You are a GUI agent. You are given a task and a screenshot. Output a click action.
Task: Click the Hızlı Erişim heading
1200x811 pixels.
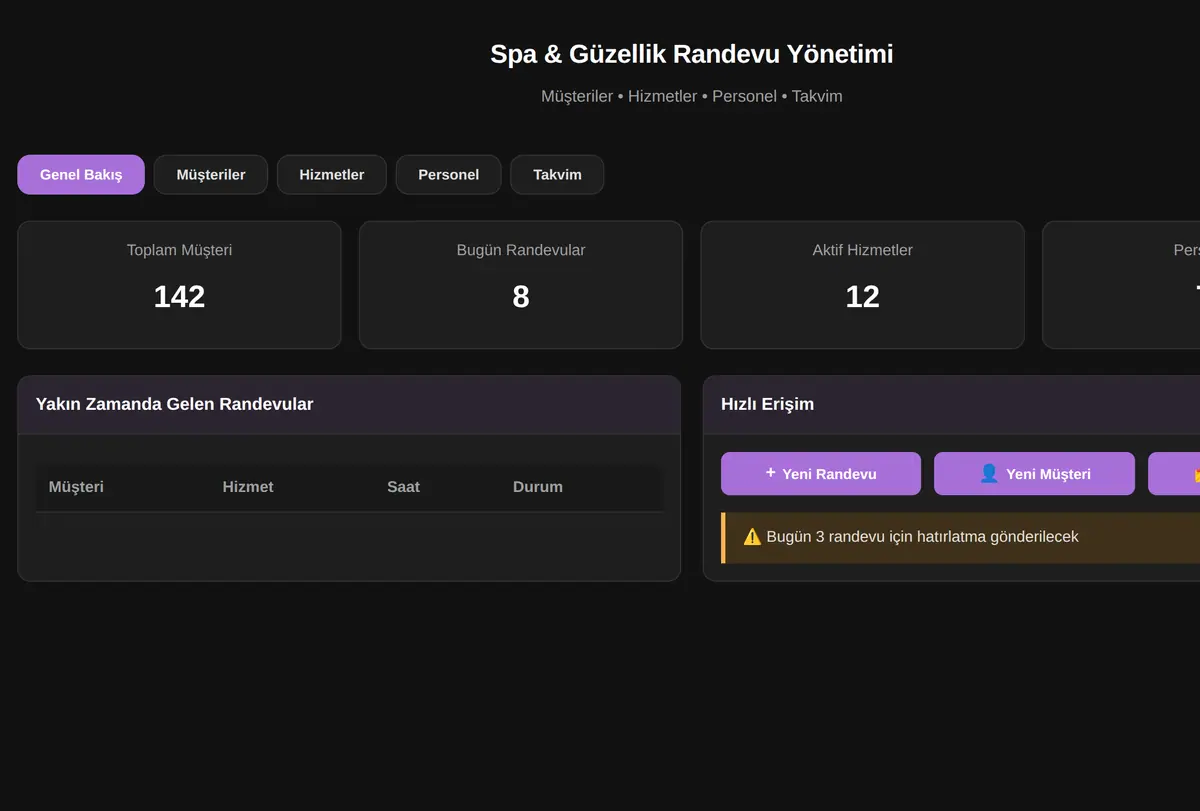[x=767, y=404]
